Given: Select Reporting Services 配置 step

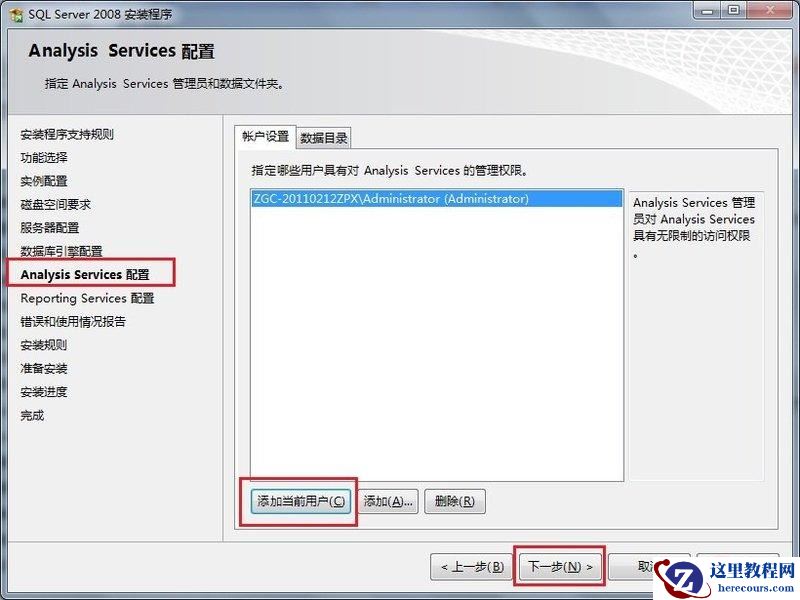Looking at the screenshot, I should (87, 298).
